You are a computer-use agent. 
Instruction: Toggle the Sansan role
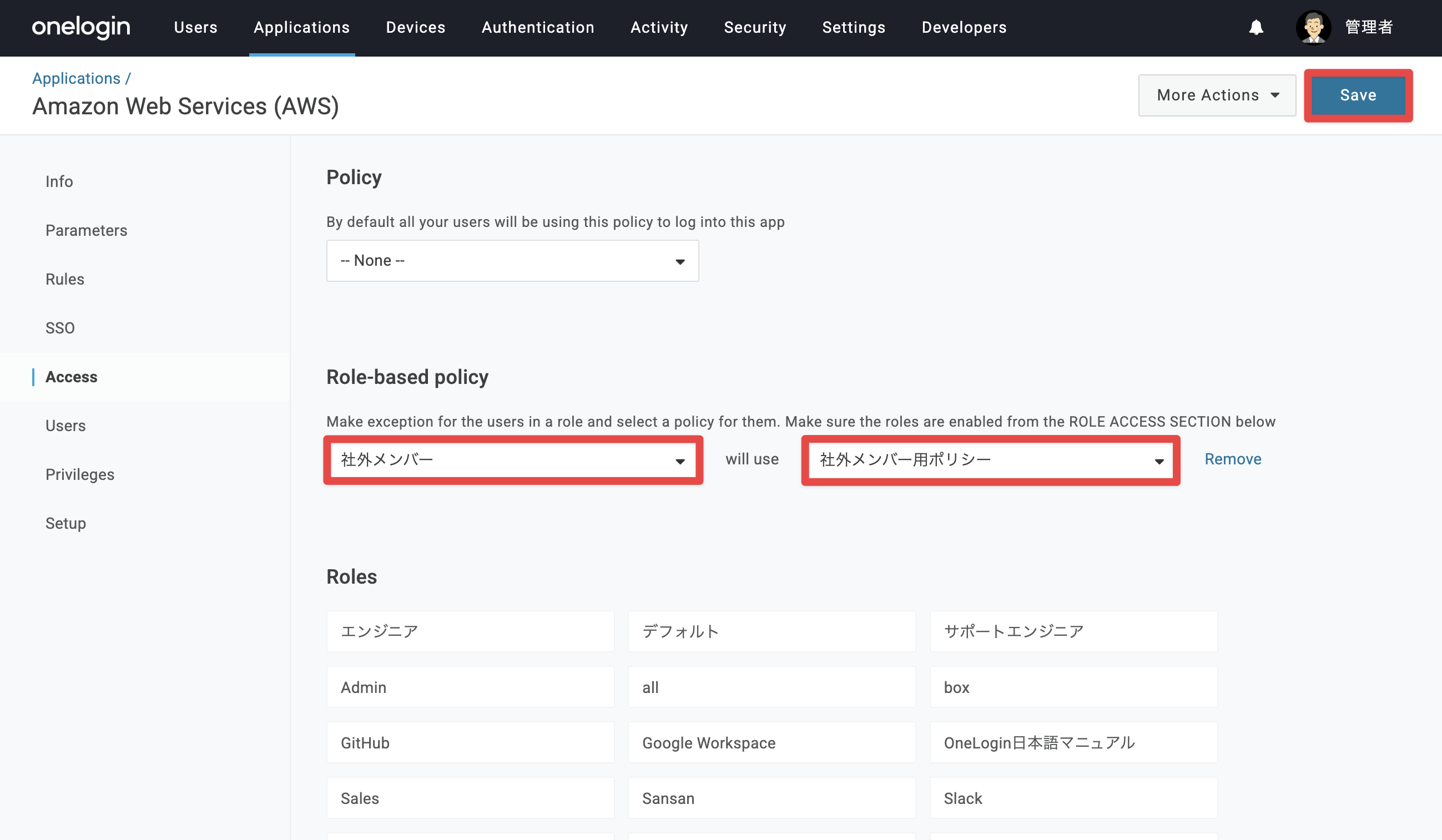[772, 798]
